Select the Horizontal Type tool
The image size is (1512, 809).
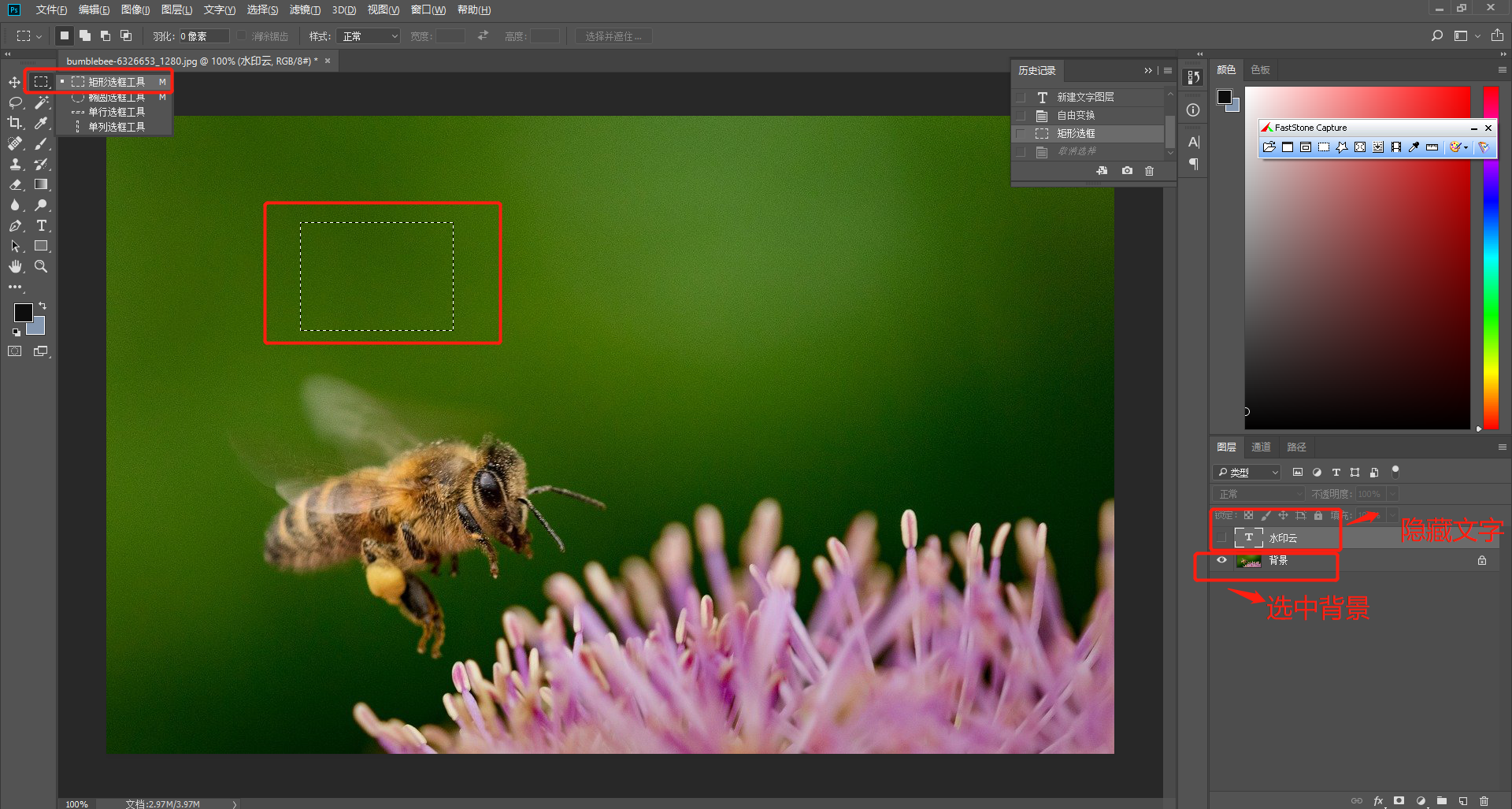click(41, 225)
